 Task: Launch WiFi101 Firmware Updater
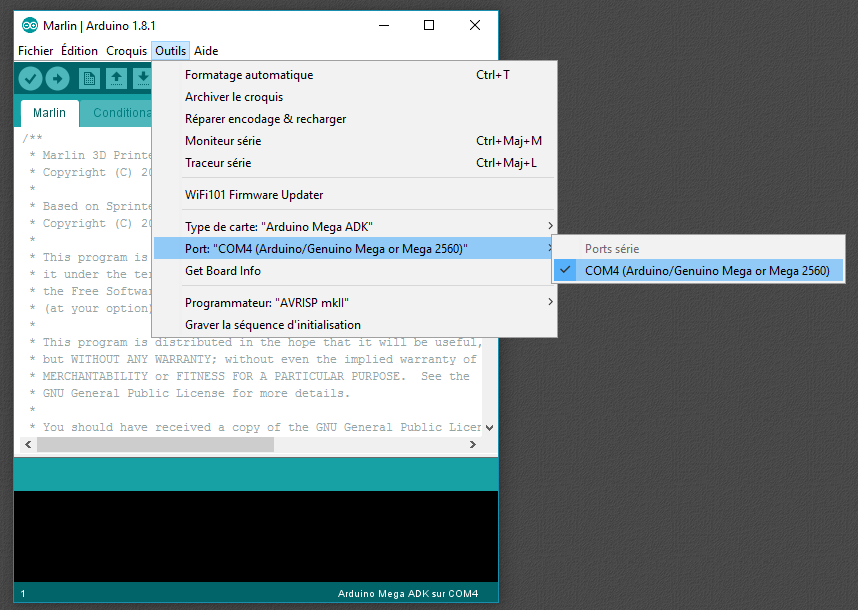(x=254, y=195)
